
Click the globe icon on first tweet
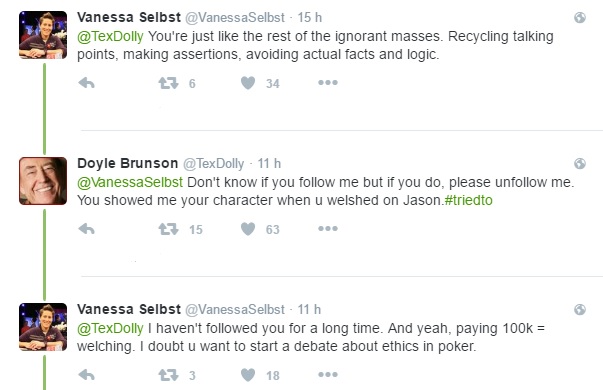(580, 17)
